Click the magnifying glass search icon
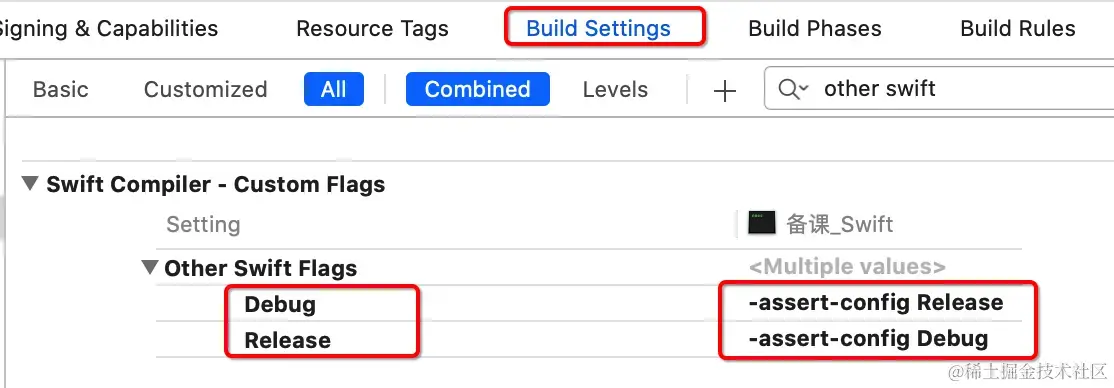This screenshot has width=1114, height=388. pos(789,89)
